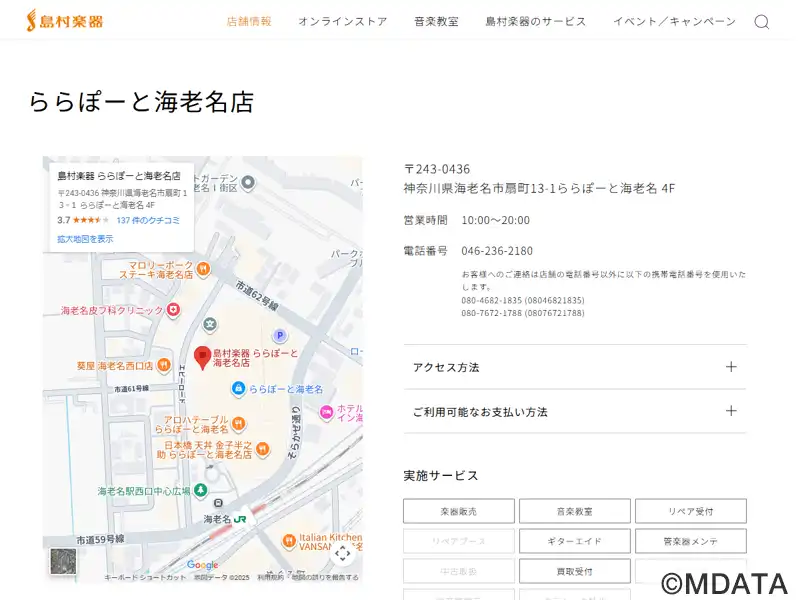Click the red Shimamura store map pin
The height and width of the screenshot is (600, 800).
click(202, 357)
